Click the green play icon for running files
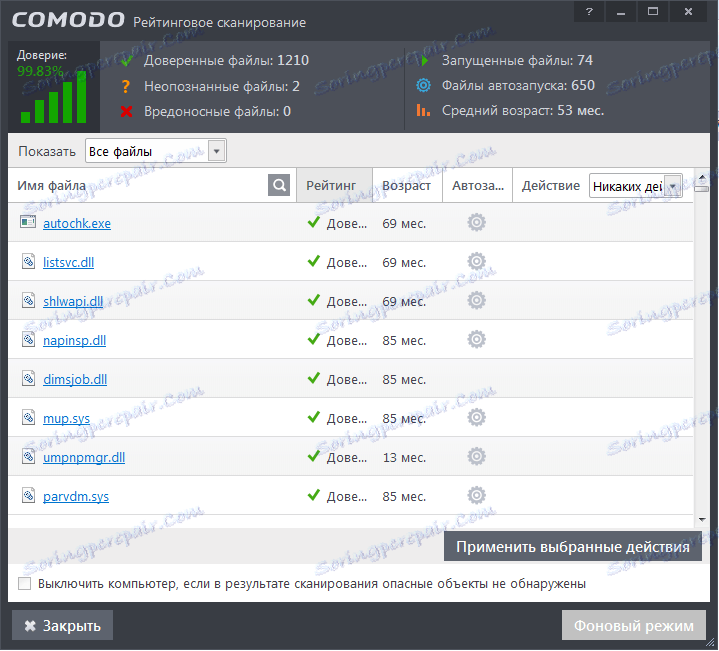Image resolution: width=719 pixels, height=651 pixels. click(x=425, y=61)
